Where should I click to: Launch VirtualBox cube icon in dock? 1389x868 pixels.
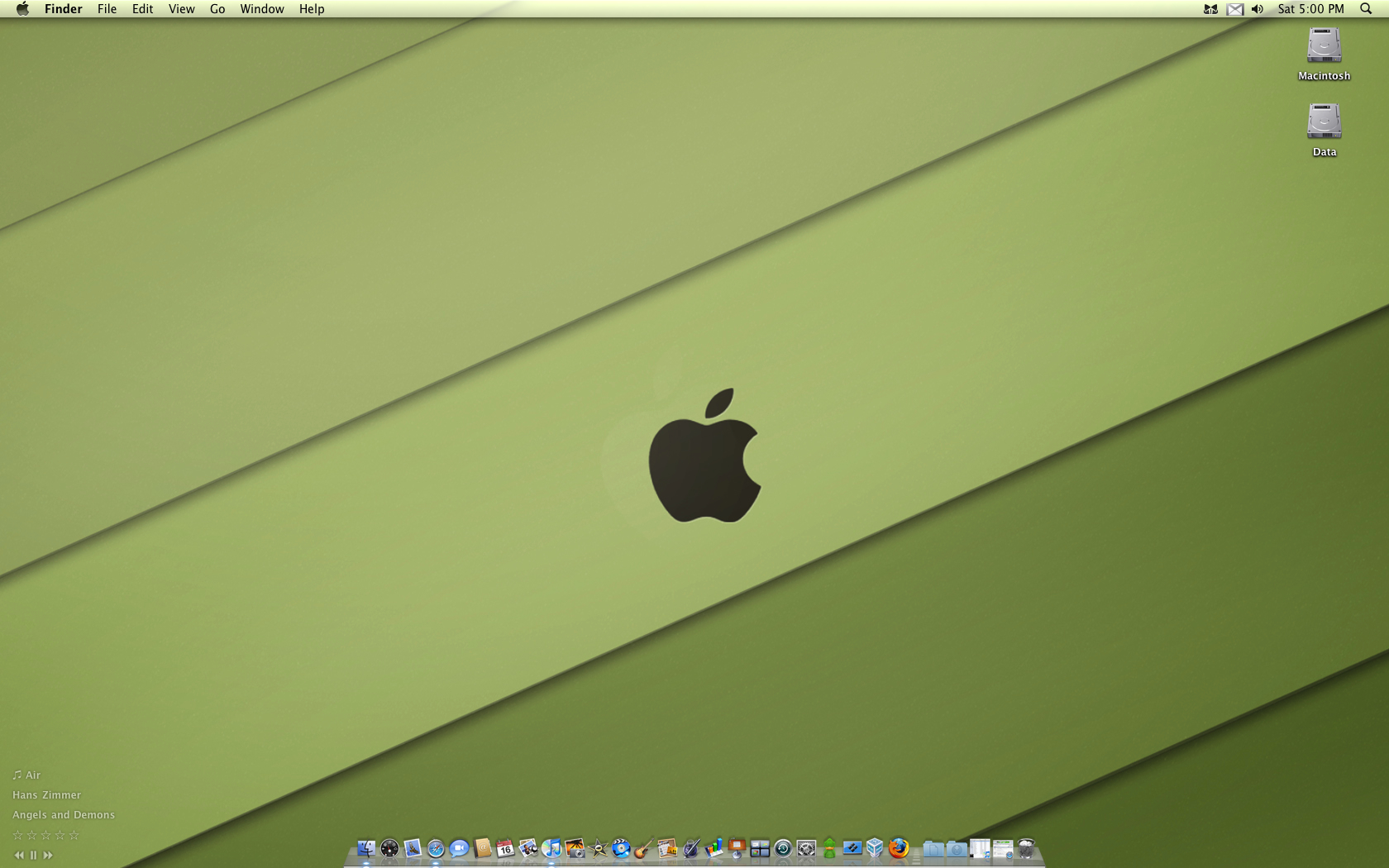875,848
